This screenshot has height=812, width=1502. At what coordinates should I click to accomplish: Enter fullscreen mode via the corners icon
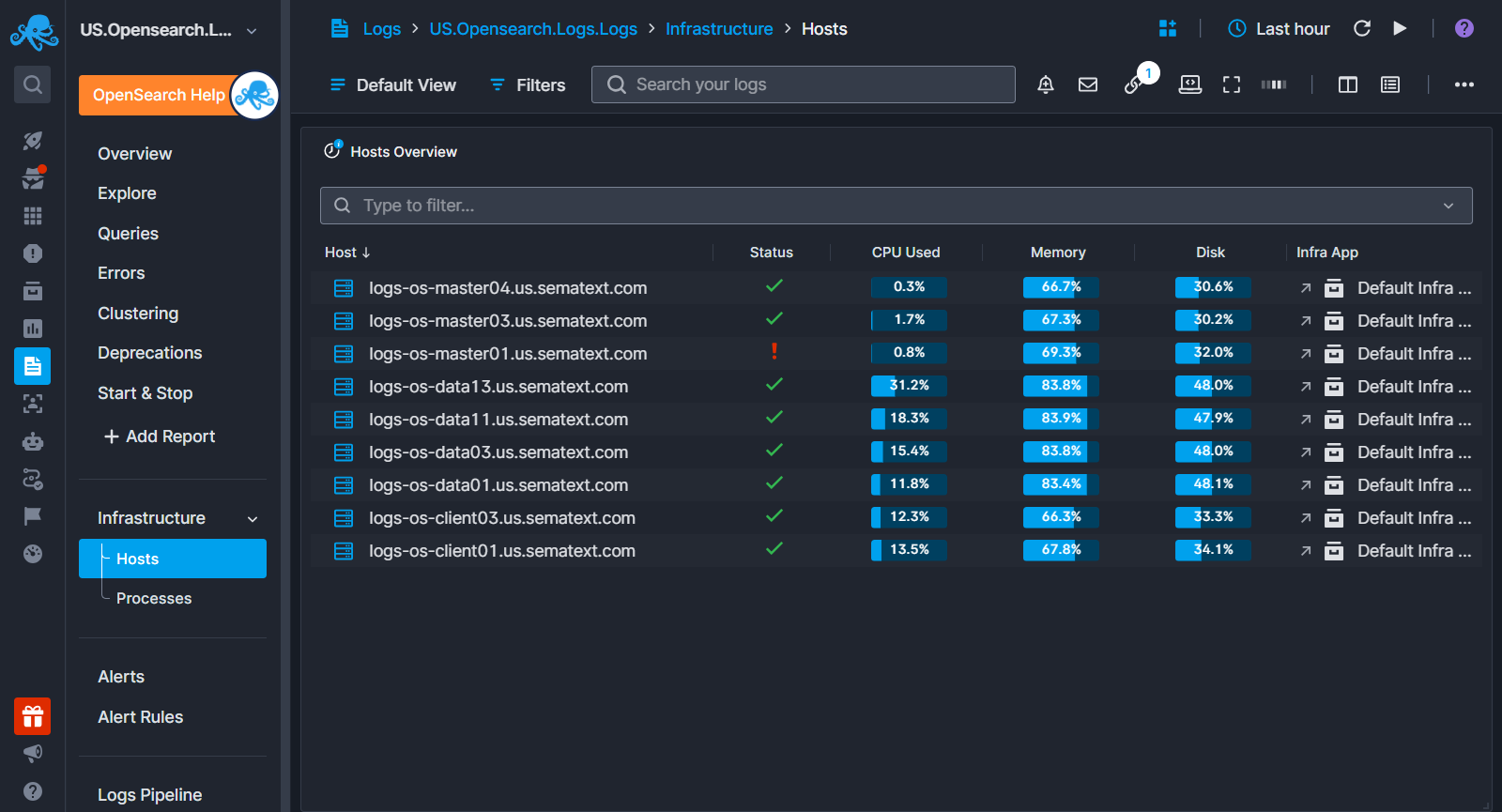pyautogui.click(x=1232, y=84)
